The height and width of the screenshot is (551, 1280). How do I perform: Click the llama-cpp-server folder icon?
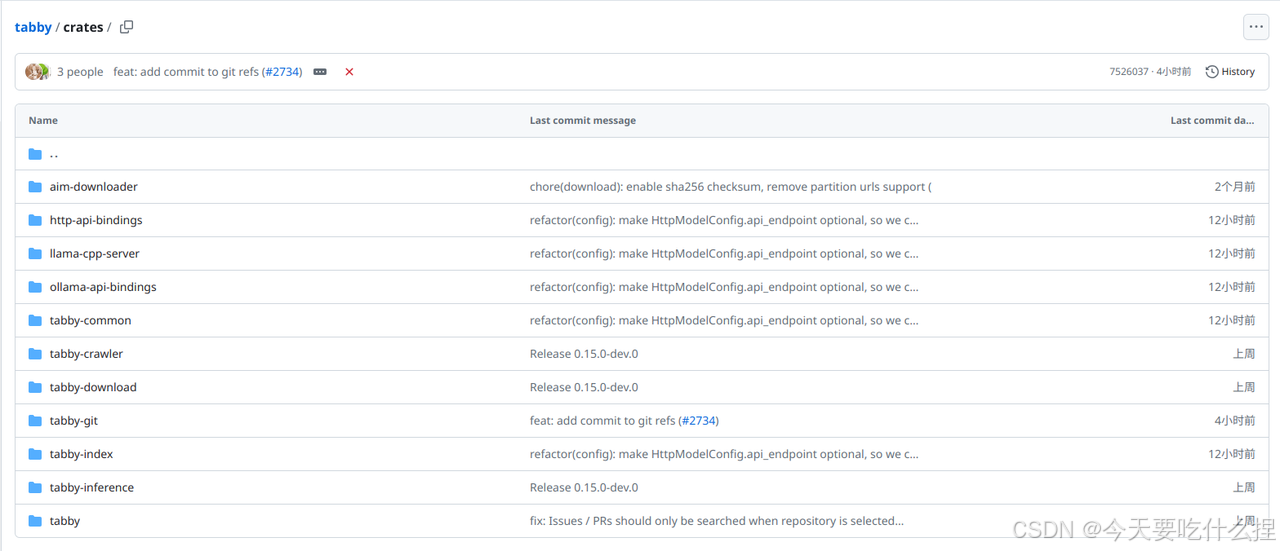[x=35, y=254]
